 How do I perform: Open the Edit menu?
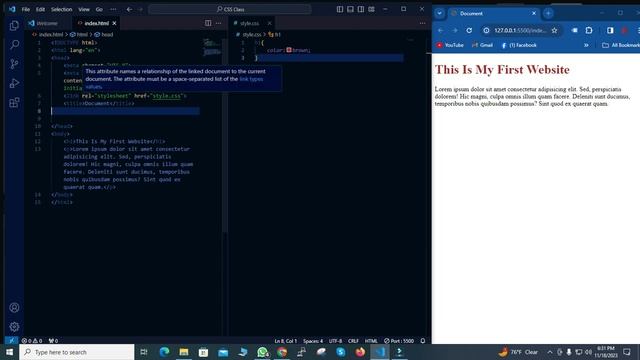click(40, 9)
